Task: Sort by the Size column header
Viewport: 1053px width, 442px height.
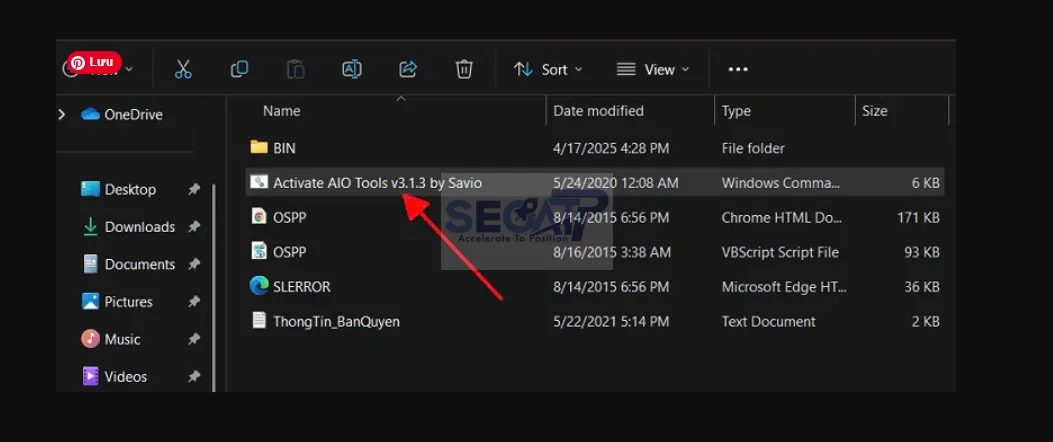Action: [874, 111]
